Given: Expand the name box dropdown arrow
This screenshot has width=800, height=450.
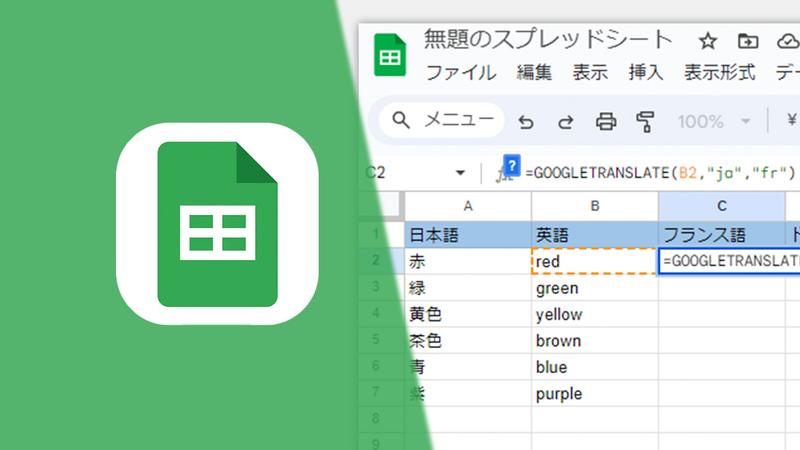Looking at the screenshot, I should click(460, 173).
